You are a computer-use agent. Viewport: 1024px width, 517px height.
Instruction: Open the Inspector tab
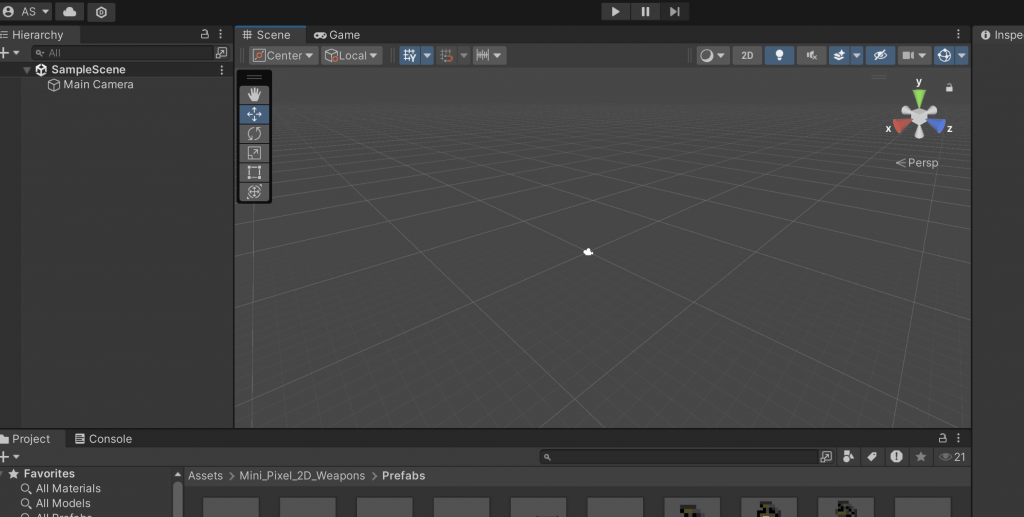coord(1000,35)
